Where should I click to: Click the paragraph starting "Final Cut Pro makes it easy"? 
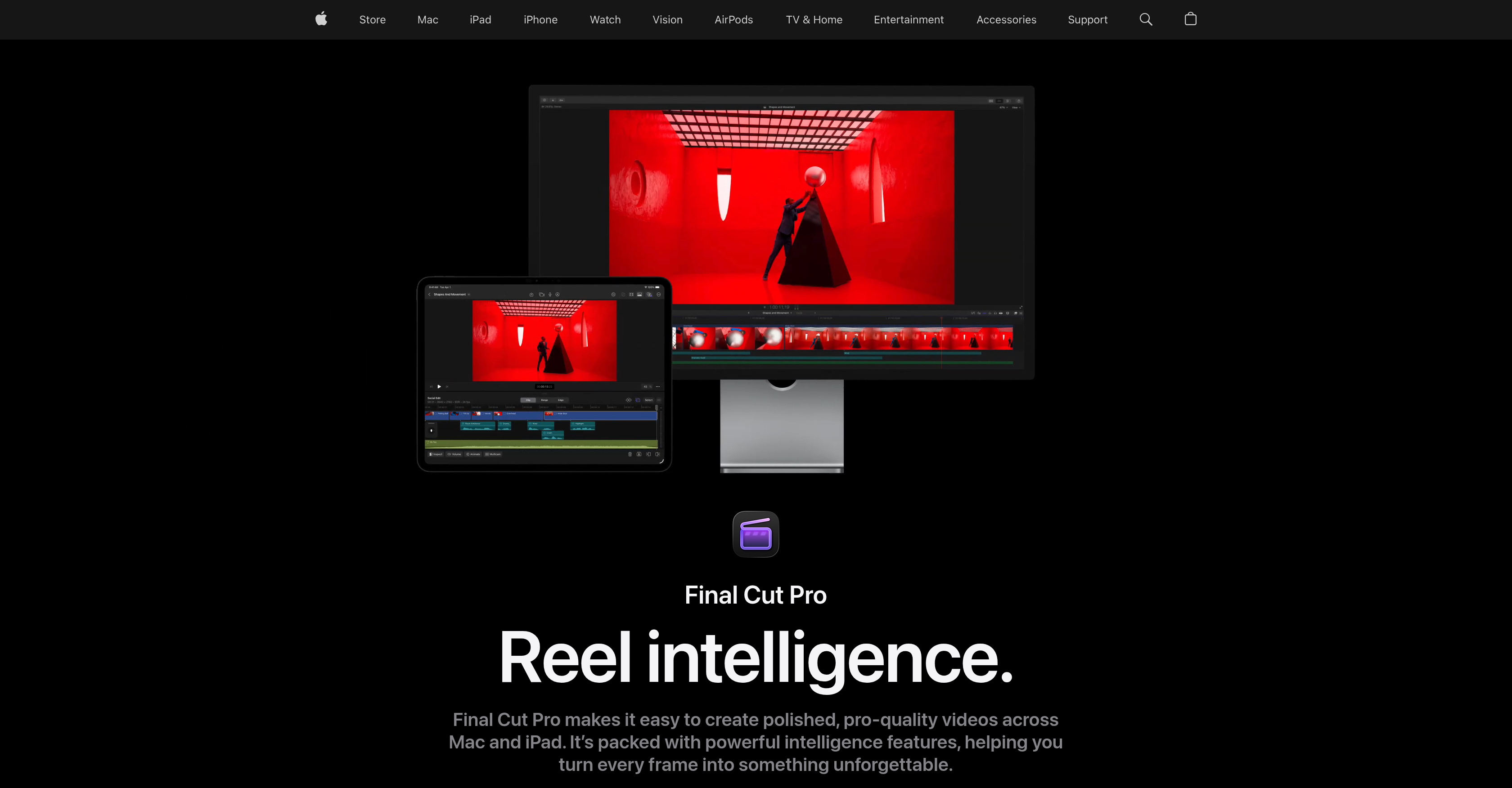point(756,742)
